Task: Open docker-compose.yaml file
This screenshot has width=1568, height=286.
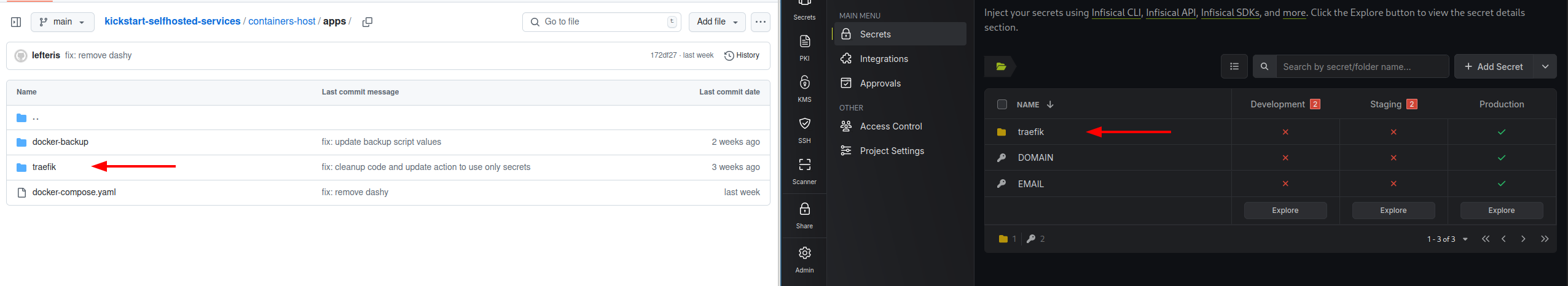Action: 74,192
